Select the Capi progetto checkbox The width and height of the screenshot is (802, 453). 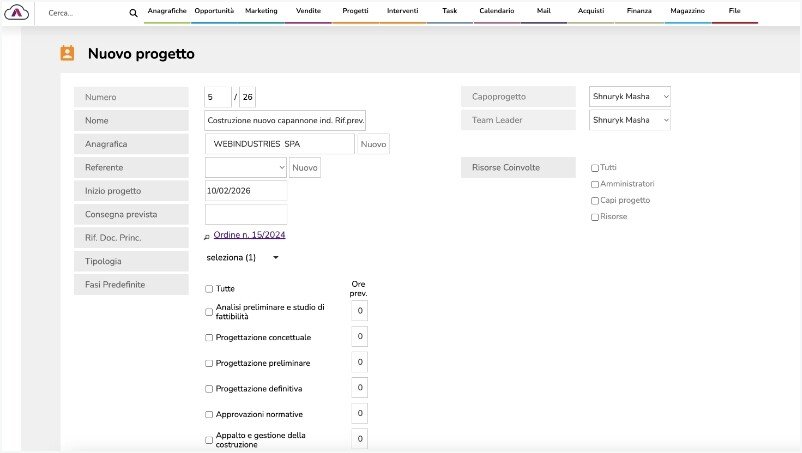coord(595,200)
